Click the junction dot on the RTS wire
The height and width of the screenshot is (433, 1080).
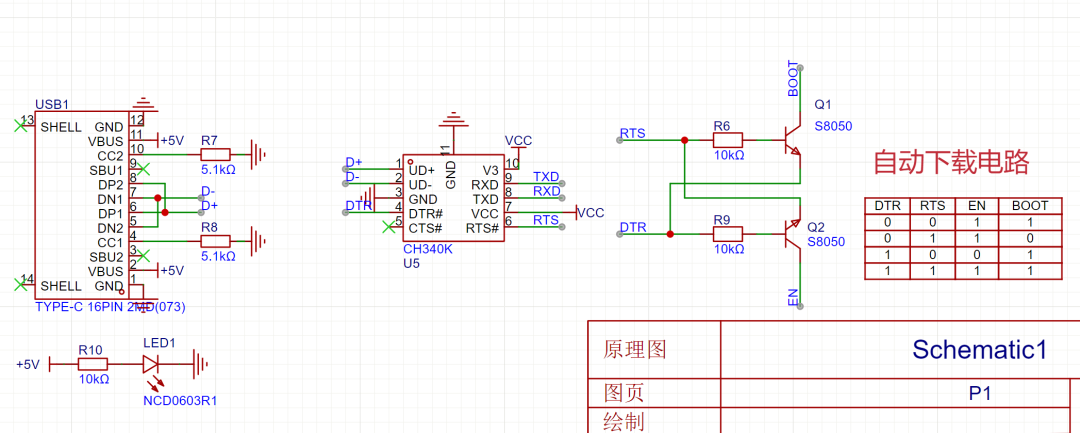(684, 140)
